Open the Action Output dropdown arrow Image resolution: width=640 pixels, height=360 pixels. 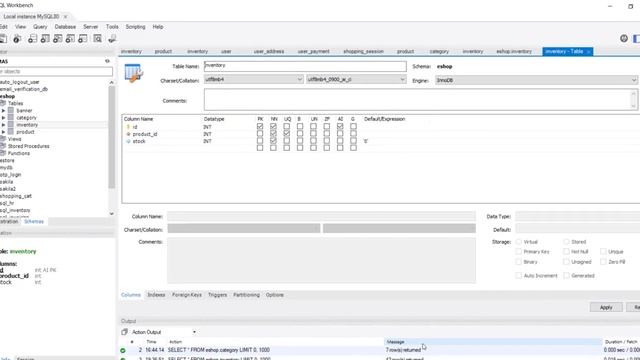click(x=194, y=332)
